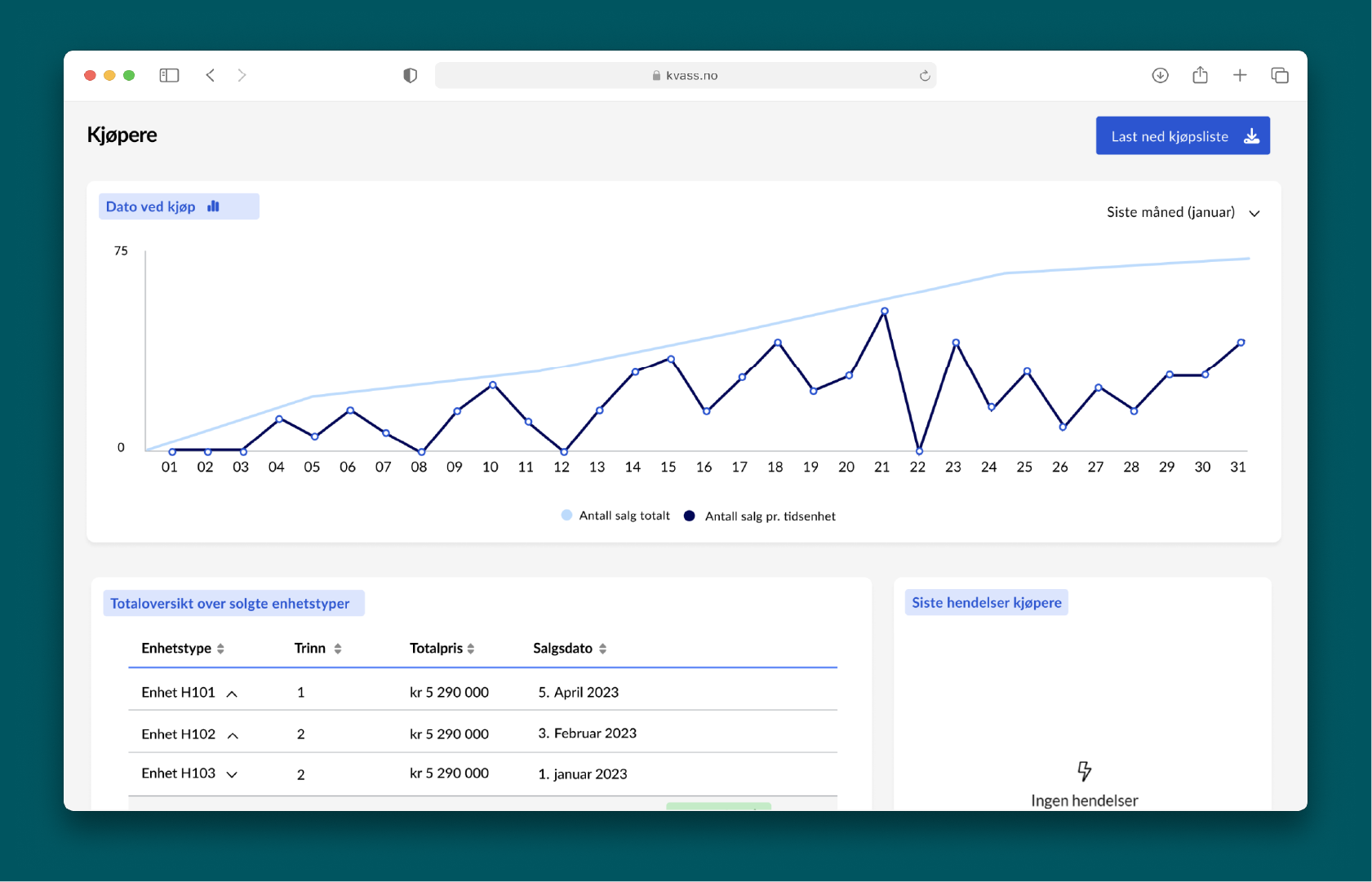Toggle the Antall salg pr. tidsenhet legend
Screen dimensions: 1372x882
(761, 516)
